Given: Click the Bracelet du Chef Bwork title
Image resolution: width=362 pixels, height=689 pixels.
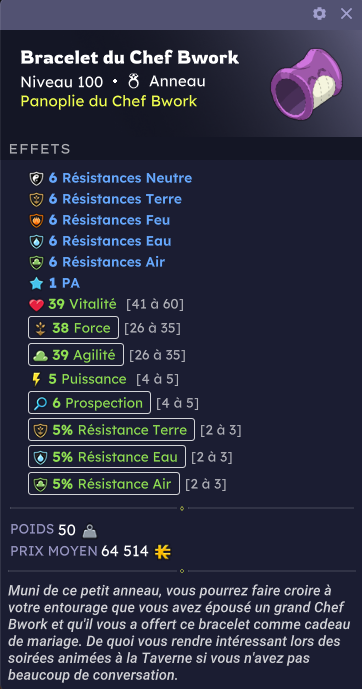Looking at the screenshot, I should click(130, 58).
